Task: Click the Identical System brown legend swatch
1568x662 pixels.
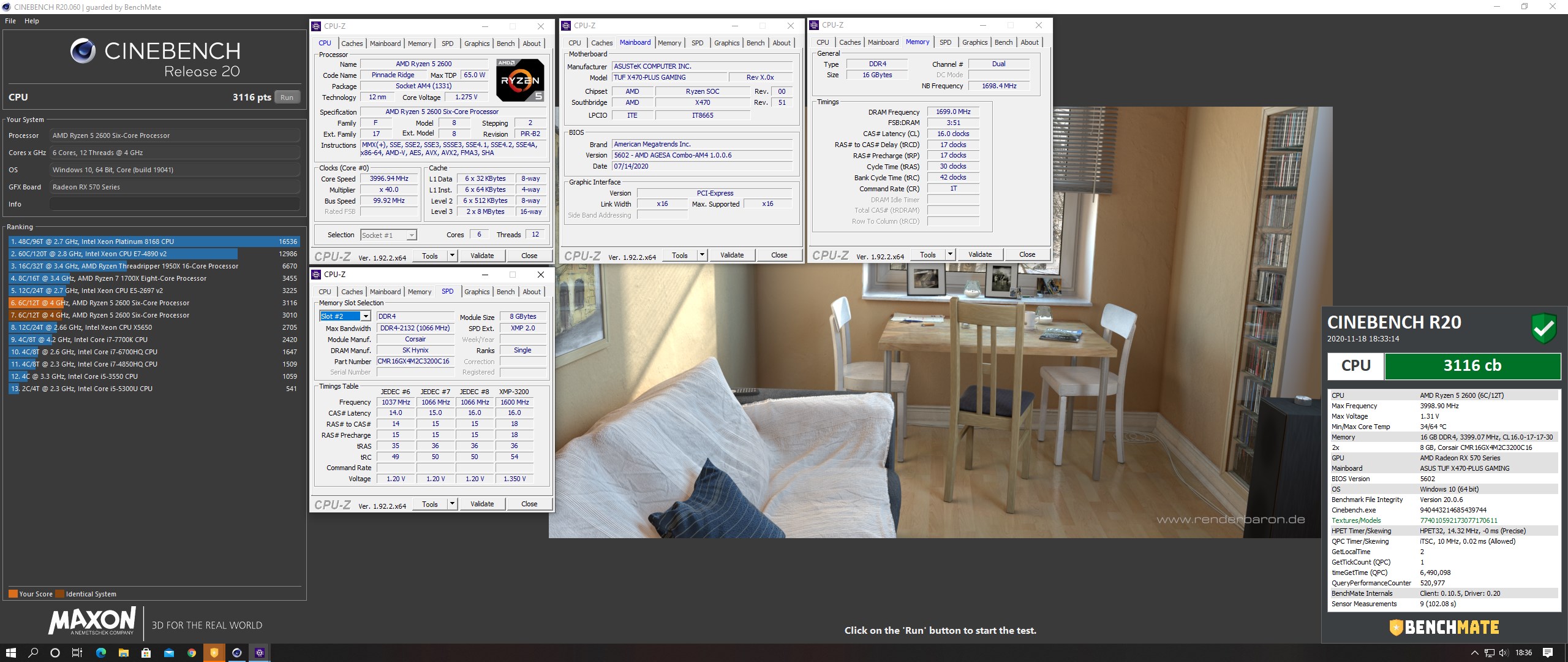Action: click(x=59, y=594)
